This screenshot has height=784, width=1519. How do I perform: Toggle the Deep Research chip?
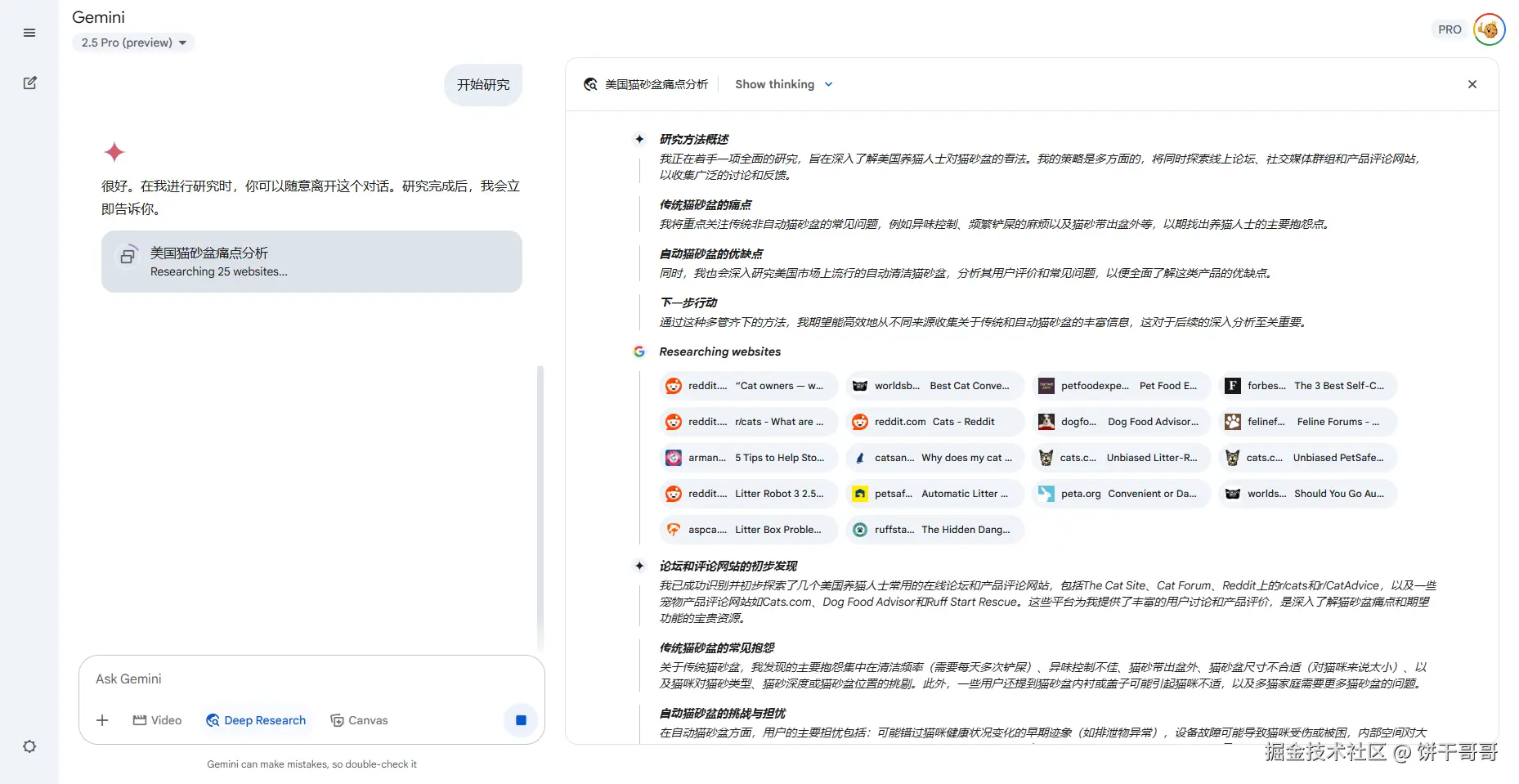(x=256, y=720)
